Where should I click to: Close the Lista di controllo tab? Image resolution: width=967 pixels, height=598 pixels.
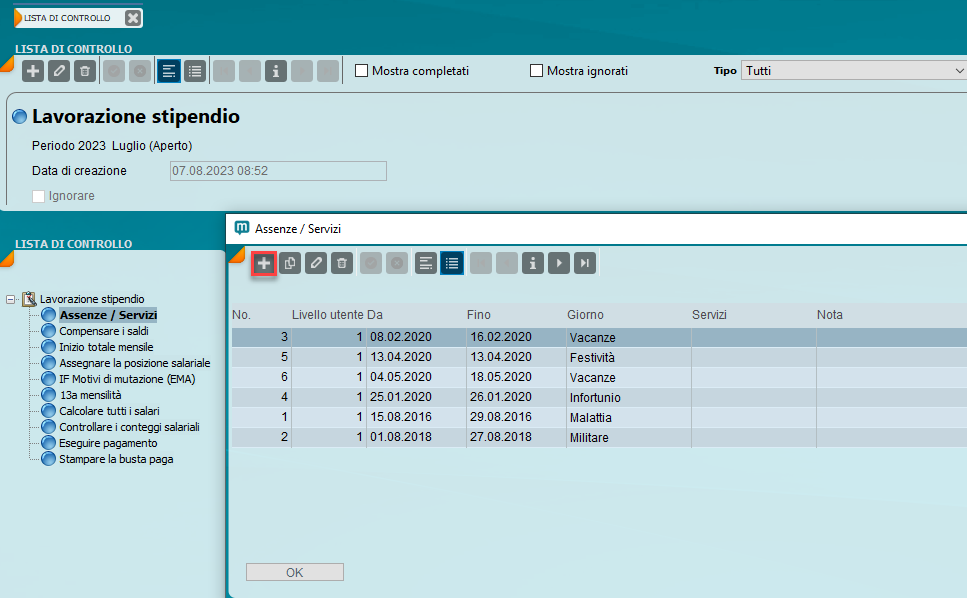pyautogui.click(x=133, y=18)
